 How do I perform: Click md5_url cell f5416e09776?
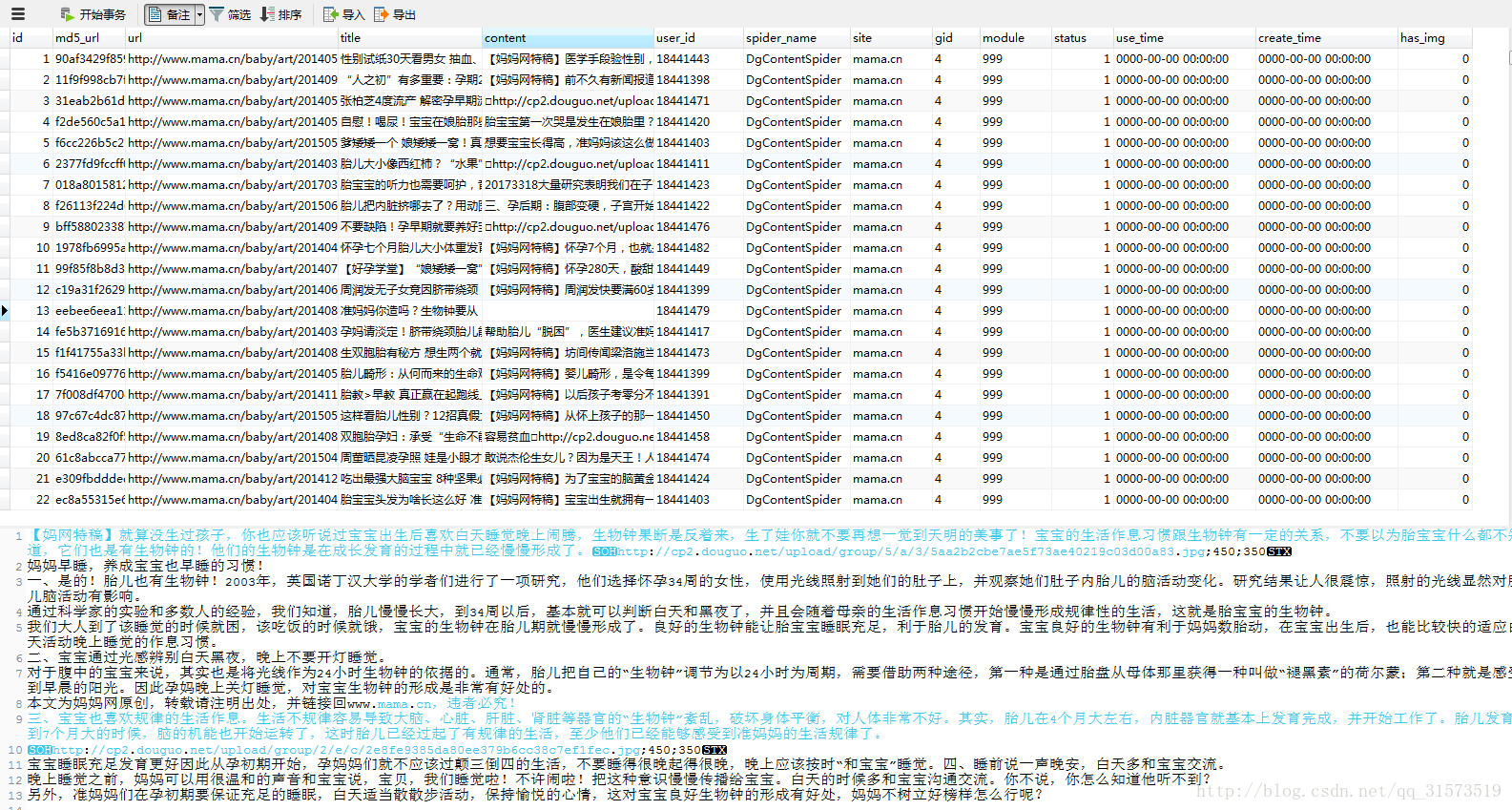pyautogui.click(x=89, y=374)
